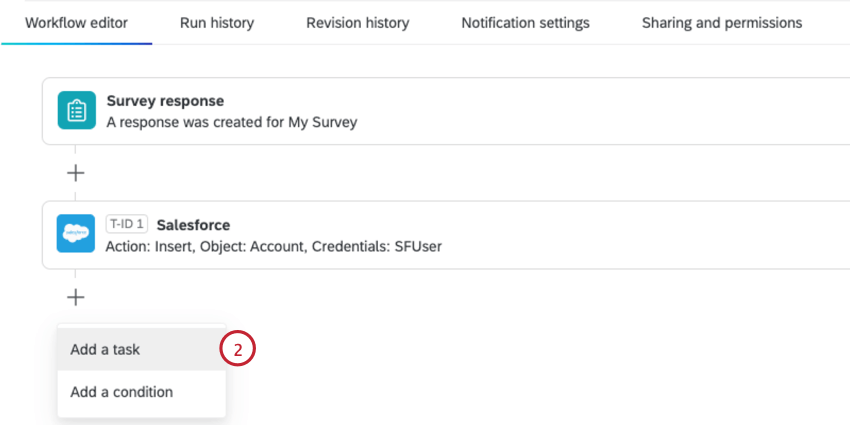Image resolution: width=850 pixels, height=425 pixels.
Task: Click the Salesforce cloud logo icon
Action: [76, 234]
